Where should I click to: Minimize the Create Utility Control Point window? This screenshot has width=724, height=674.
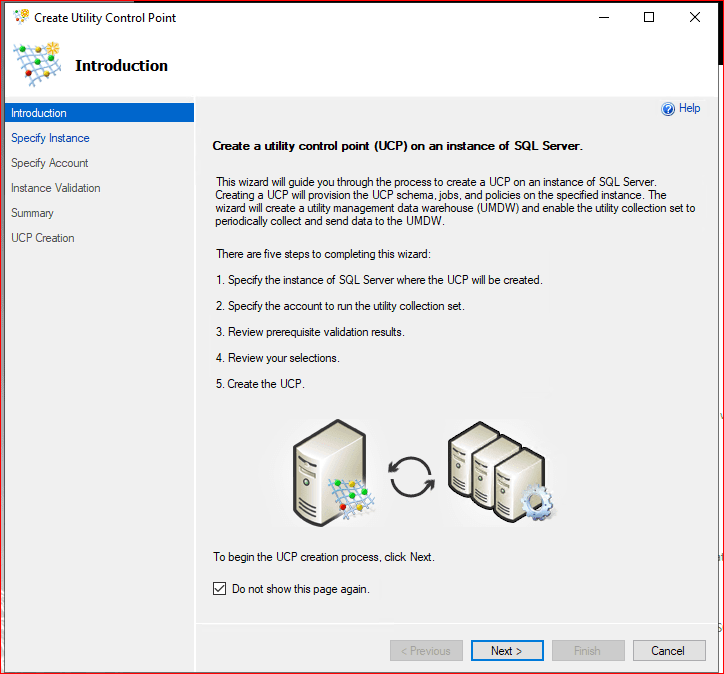tap(603, 17)
